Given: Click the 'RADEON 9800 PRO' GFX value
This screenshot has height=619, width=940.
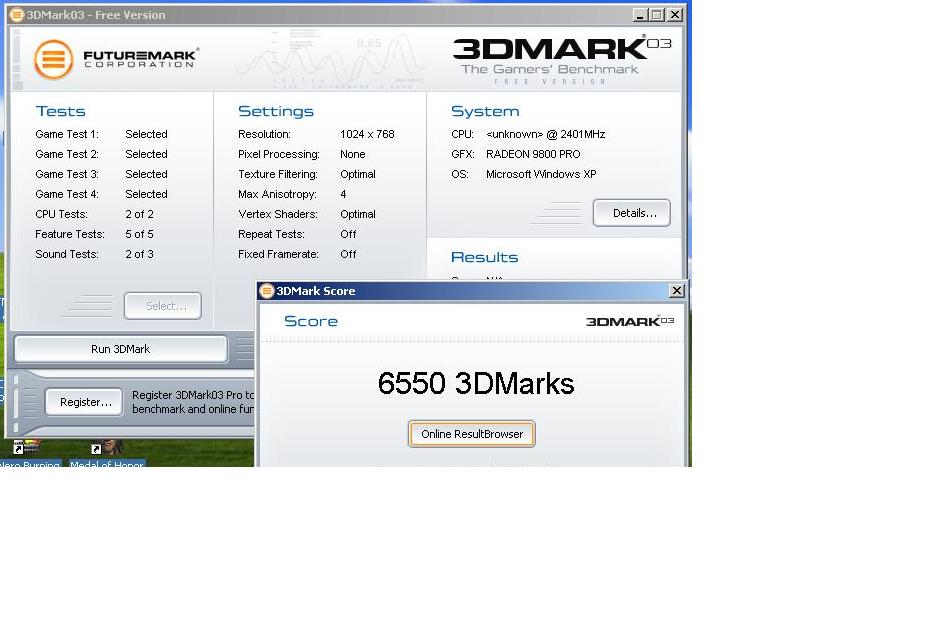Looking at the screenshot, I should [533, 154].
